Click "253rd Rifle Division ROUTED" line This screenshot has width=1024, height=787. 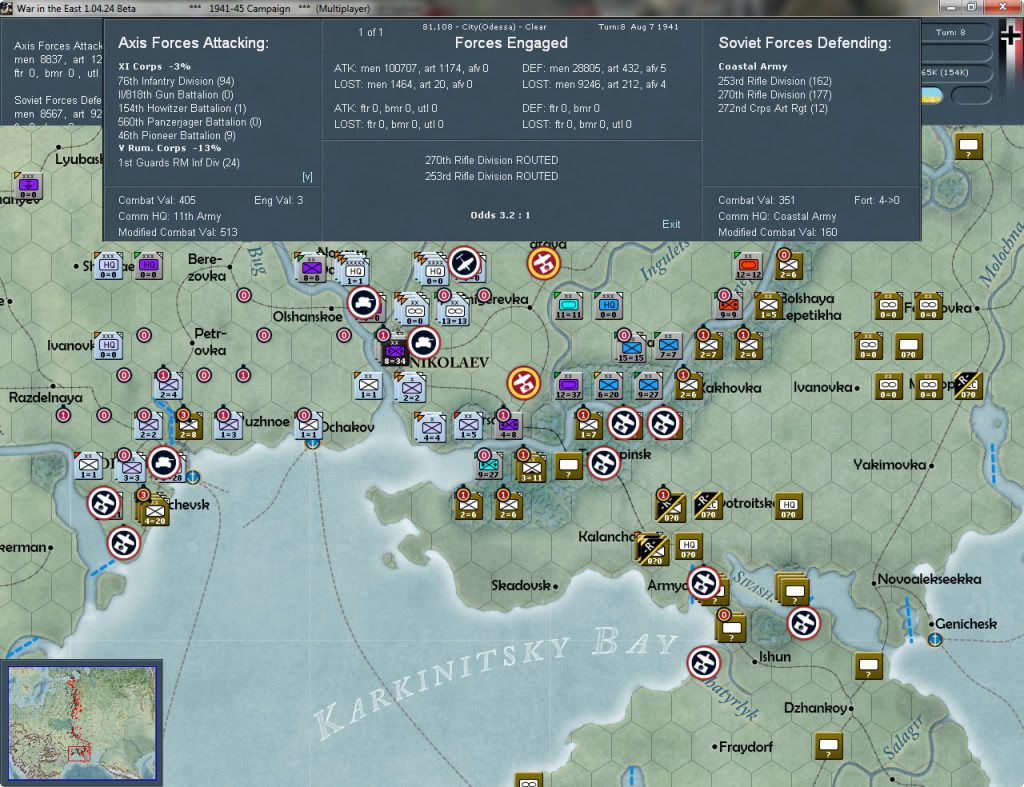coord(491,176)
